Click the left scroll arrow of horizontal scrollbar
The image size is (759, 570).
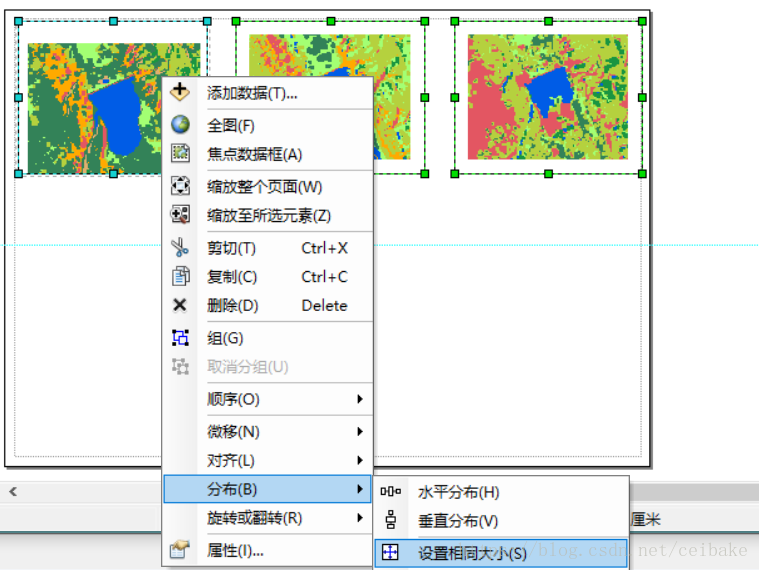(13, 492)
